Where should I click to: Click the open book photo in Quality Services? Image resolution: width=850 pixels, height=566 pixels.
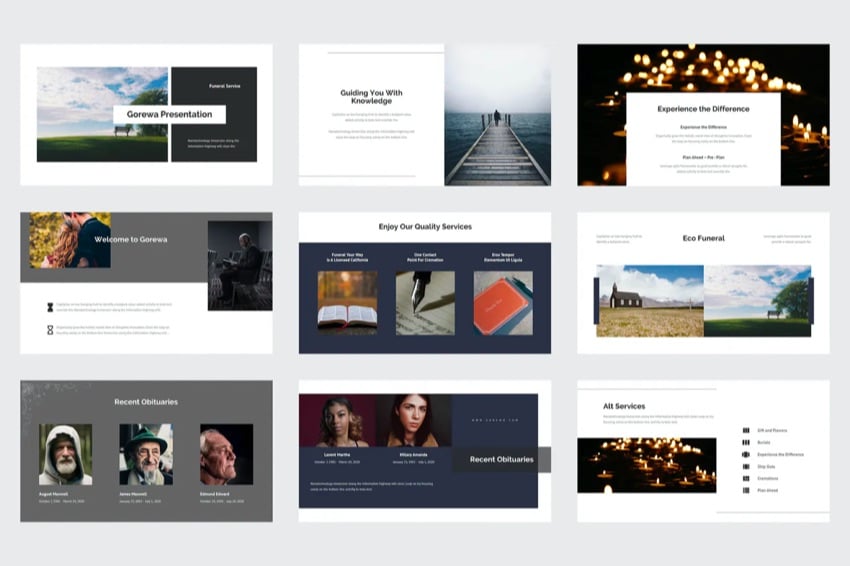point(347,302)
